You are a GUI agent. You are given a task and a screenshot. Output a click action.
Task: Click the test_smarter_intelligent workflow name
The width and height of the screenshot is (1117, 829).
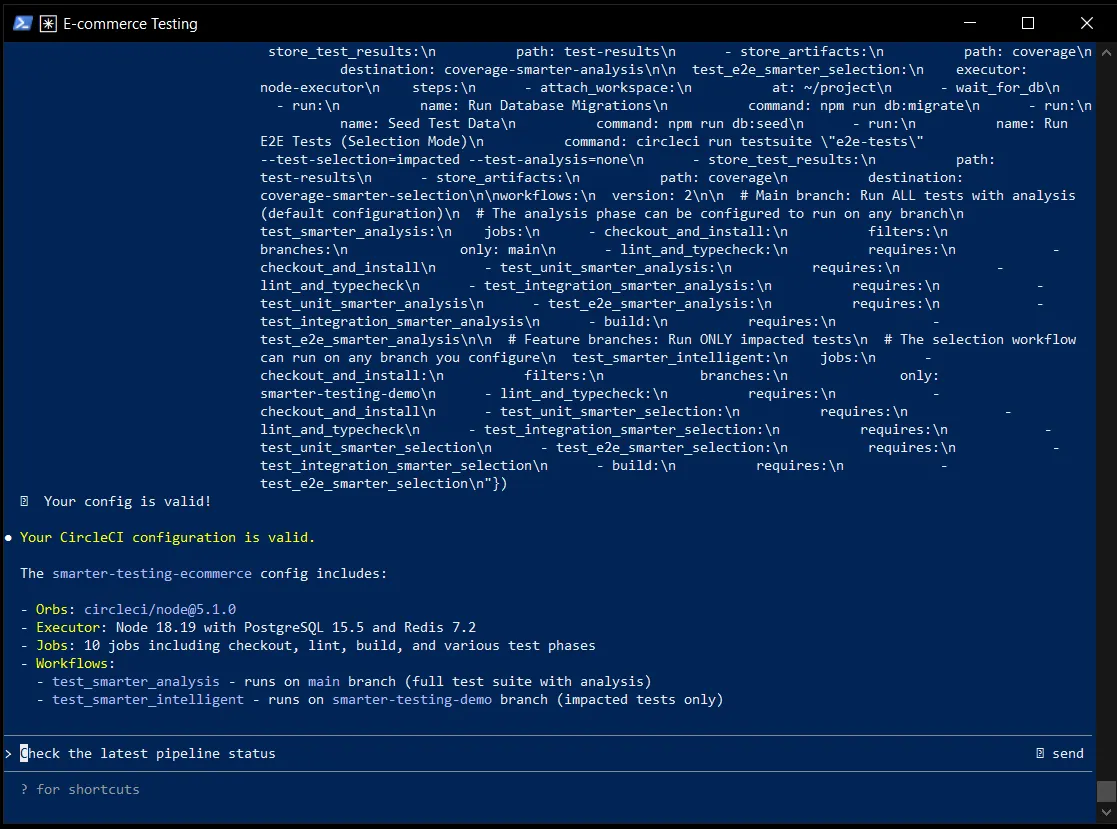click(147, 699)
